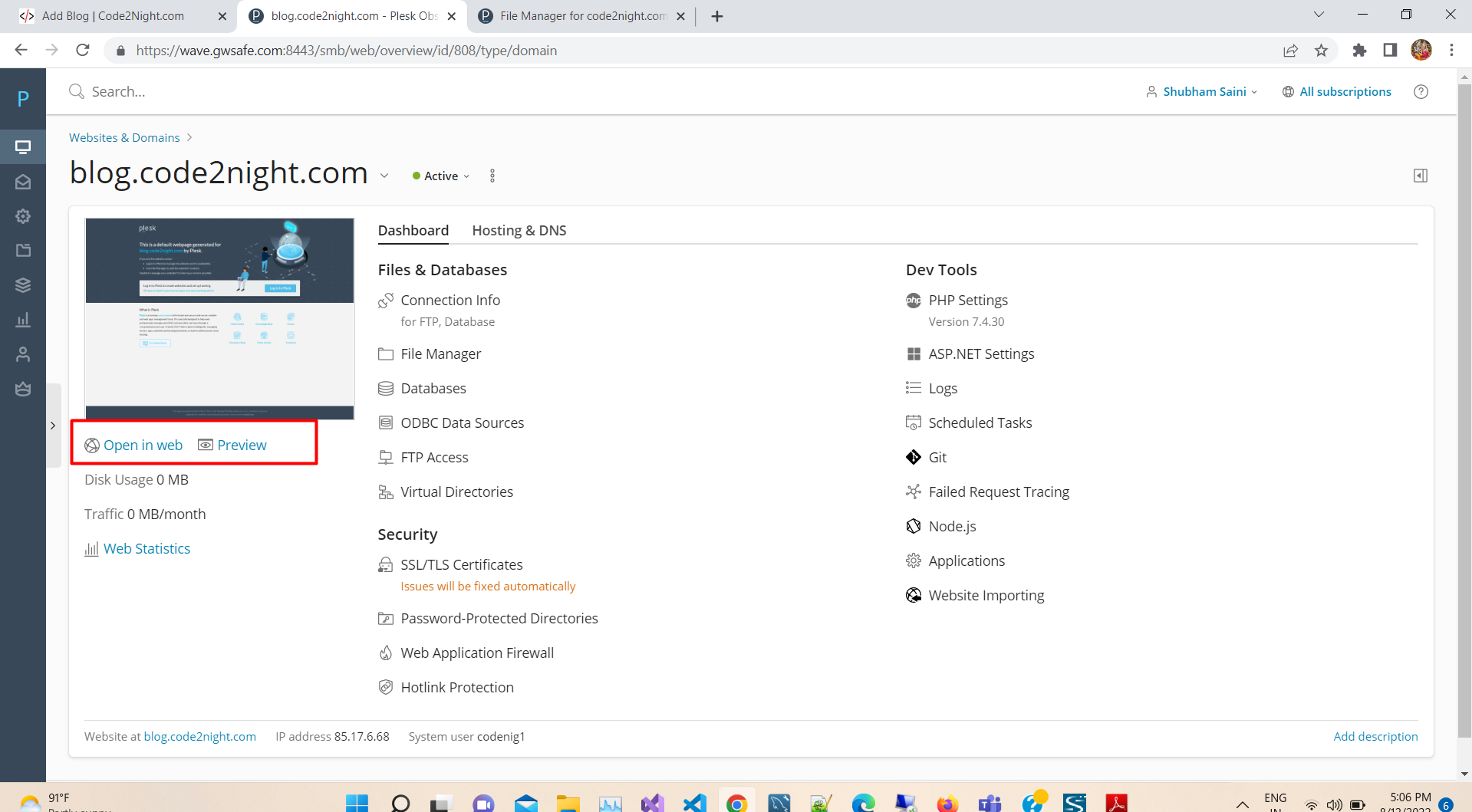Show hidden system tray icons

pos(1242,804)
